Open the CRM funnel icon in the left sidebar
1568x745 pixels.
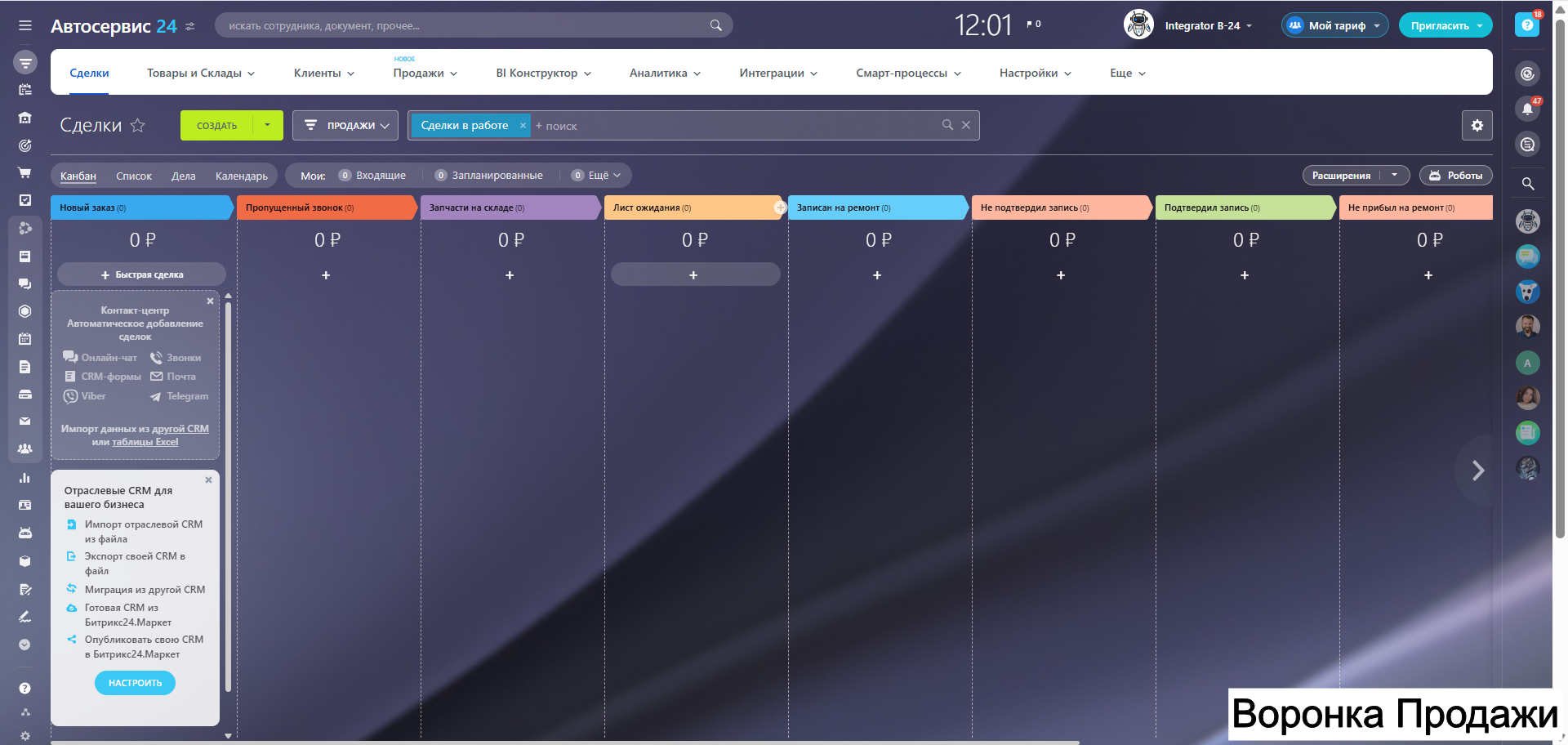click(x=25, y=62)
